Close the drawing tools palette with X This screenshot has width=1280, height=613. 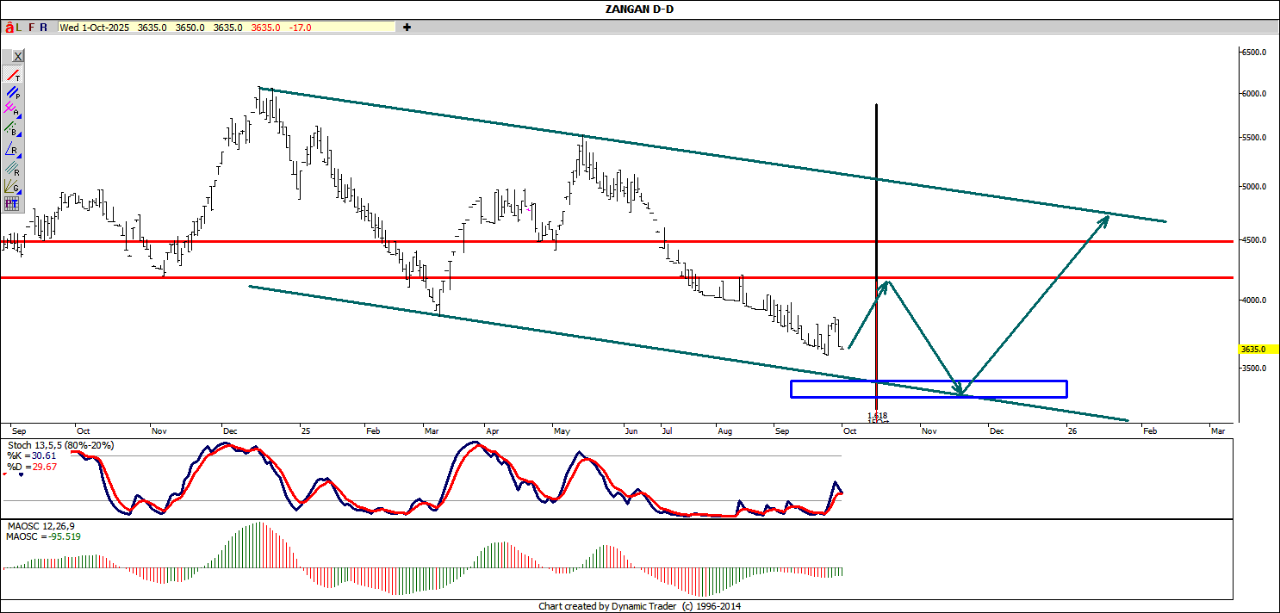pyautogui.click(x=17, y=57)
